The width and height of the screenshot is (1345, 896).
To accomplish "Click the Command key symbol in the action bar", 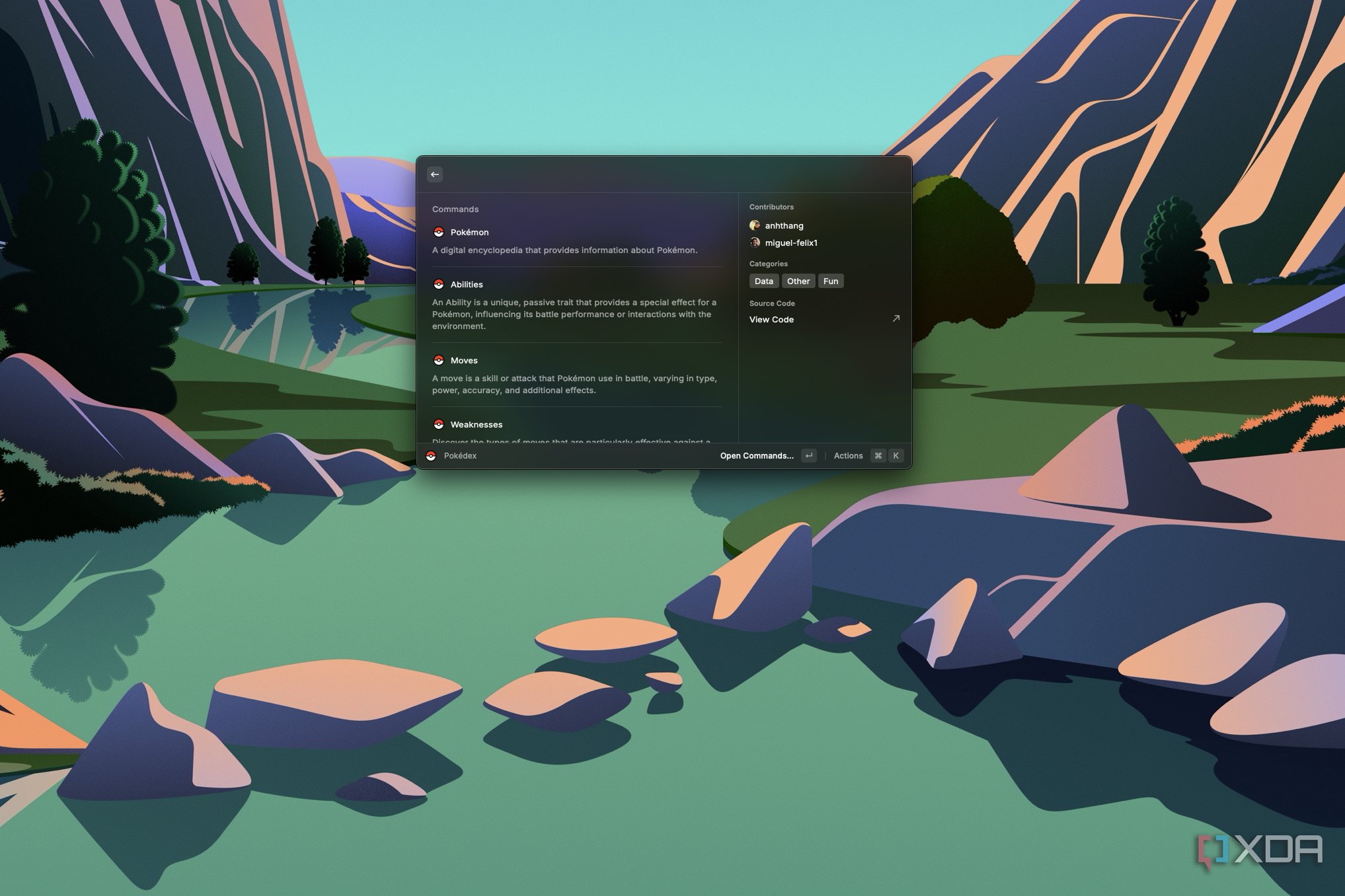I will (x=878, y=456).
